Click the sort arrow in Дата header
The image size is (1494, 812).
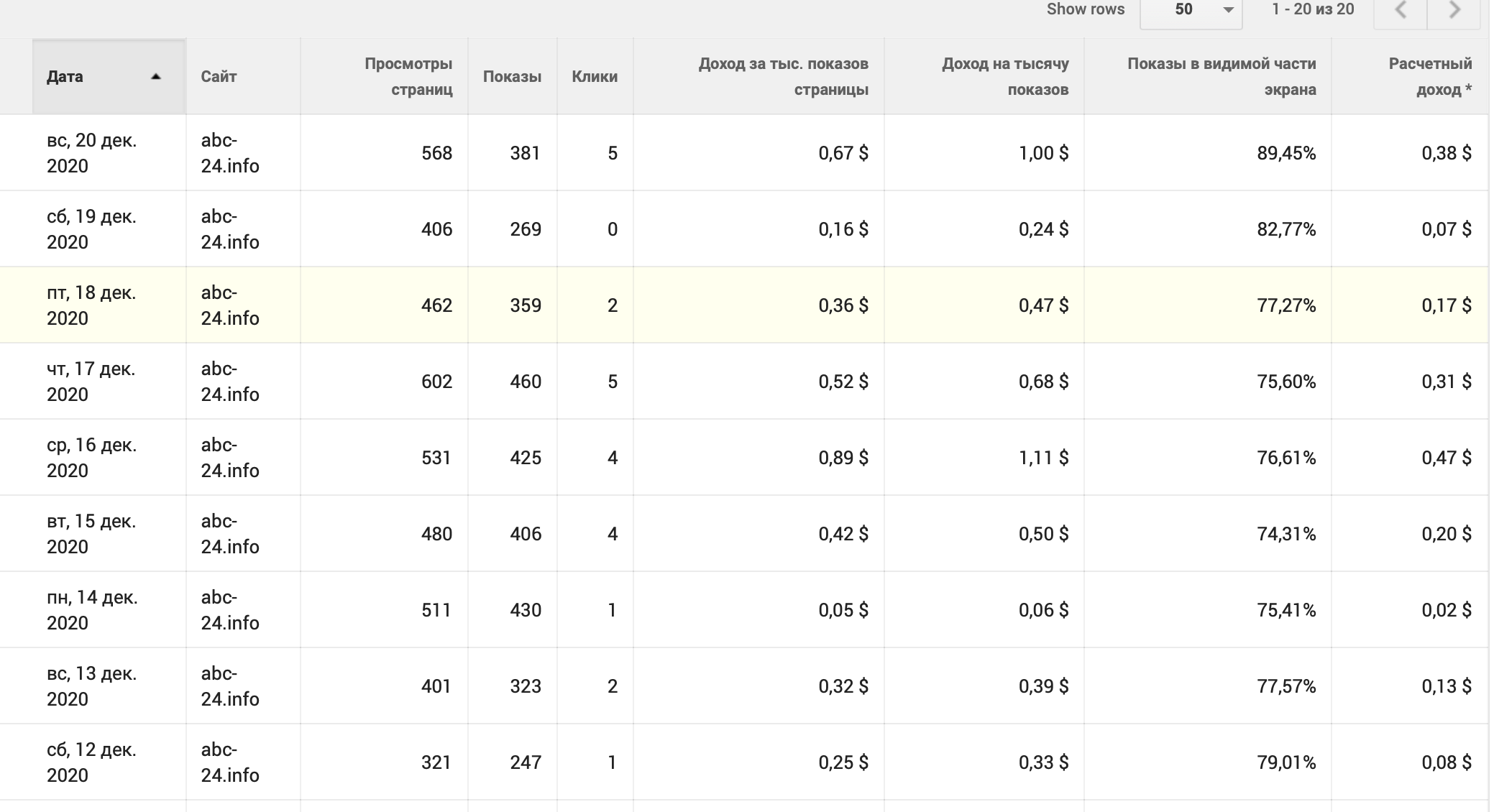point(155,77)
